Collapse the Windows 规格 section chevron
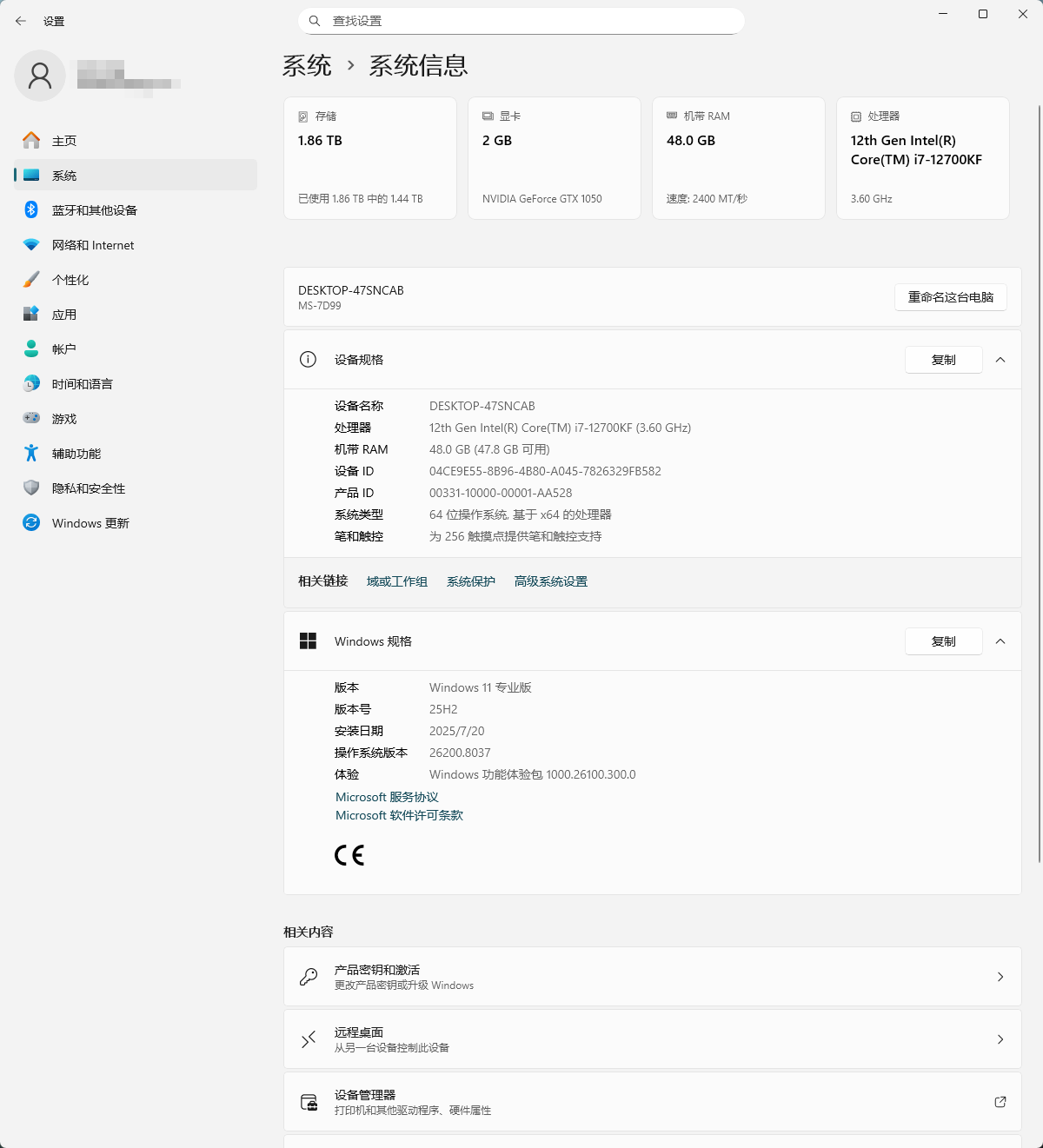Screen dimensions: 1043x1148 click(1000, 641)
